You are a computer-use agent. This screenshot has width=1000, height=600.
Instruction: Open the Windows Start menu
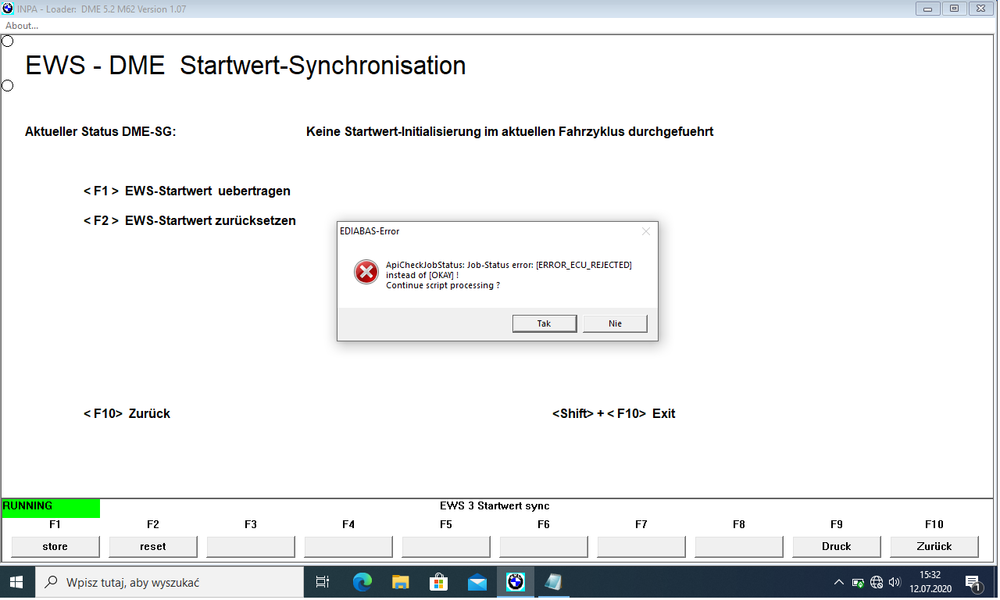point(17,582)
